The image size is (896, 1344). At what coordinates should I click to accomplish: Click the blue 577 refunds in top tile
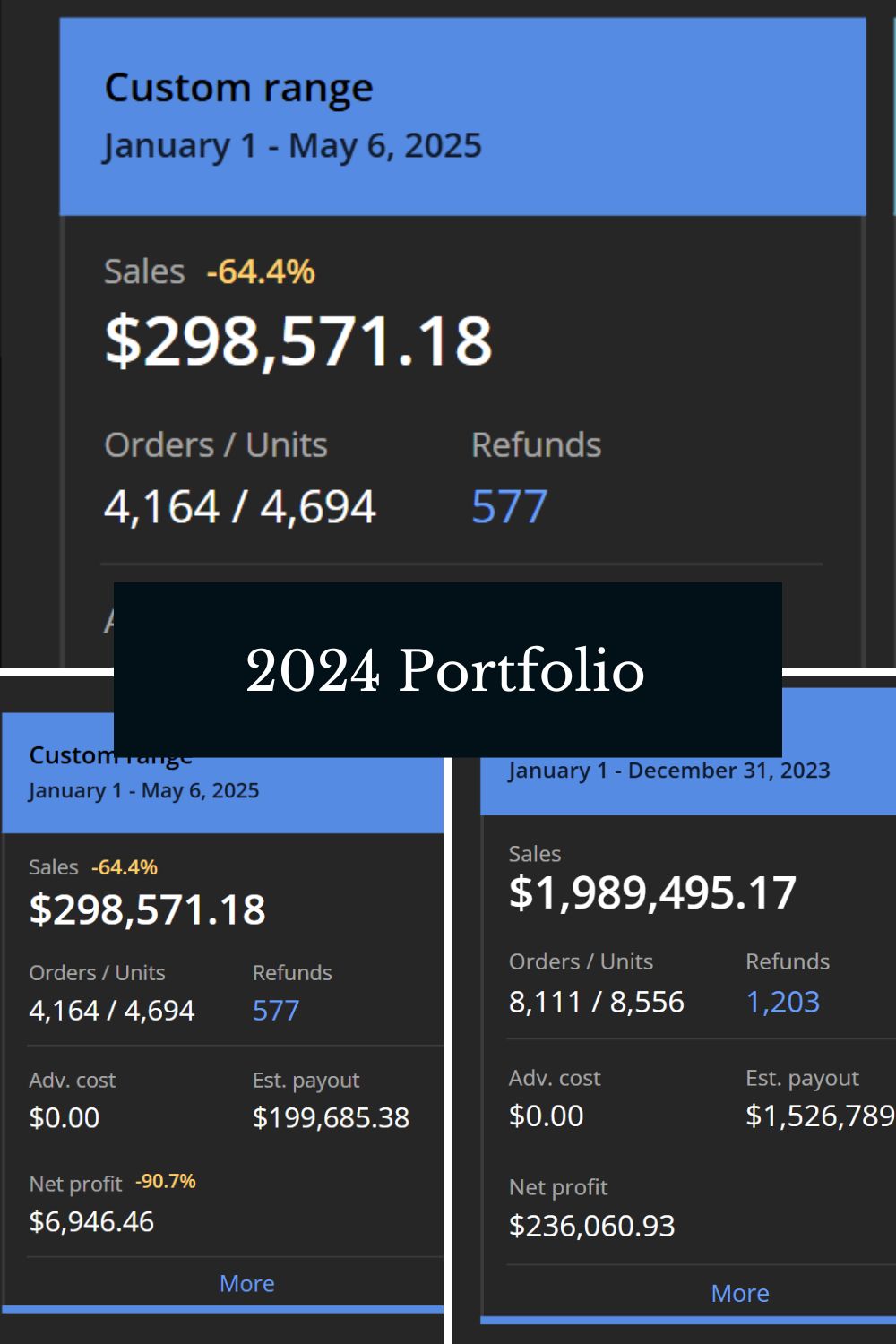pos(509,506)
